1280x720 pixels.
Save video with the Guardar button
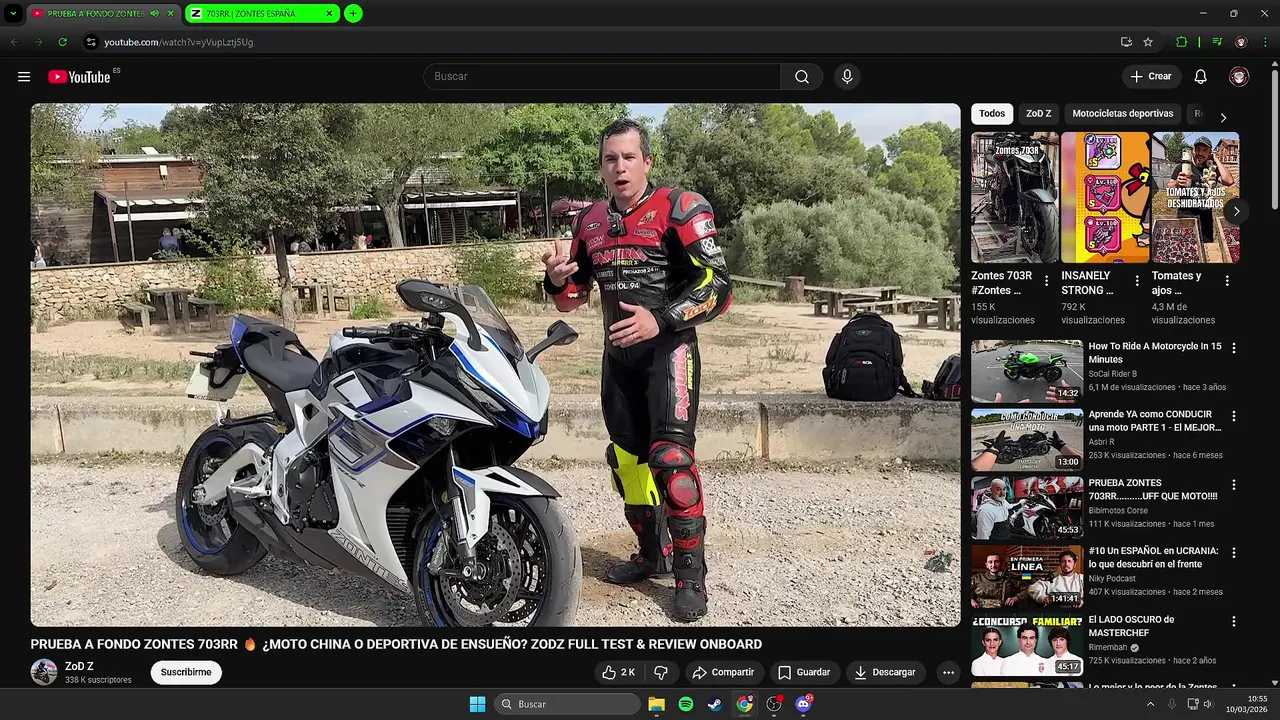click(804, 672)
